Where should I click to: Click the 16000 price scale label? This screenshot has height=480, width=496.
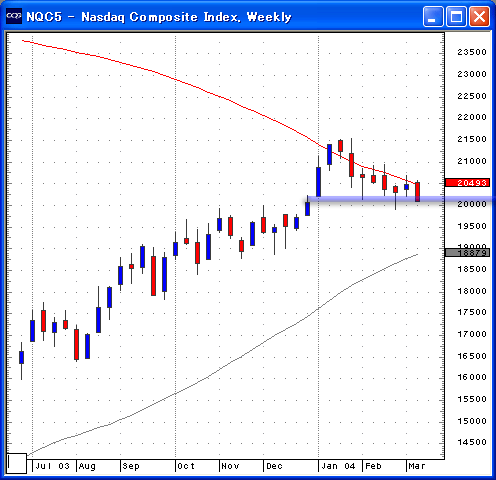(472, 377)
